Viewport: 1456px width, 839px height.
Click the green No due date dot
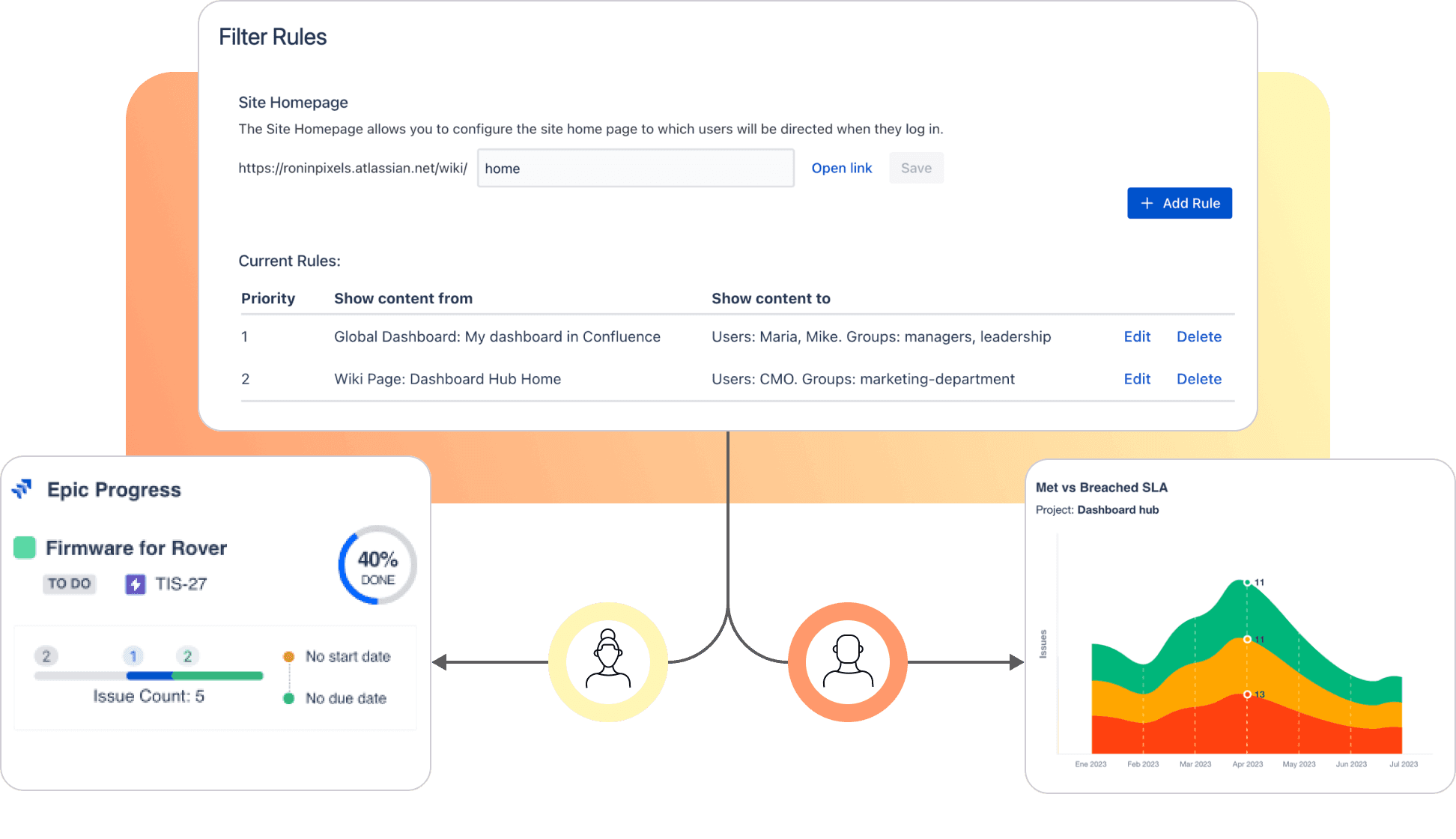coord(288,698)
